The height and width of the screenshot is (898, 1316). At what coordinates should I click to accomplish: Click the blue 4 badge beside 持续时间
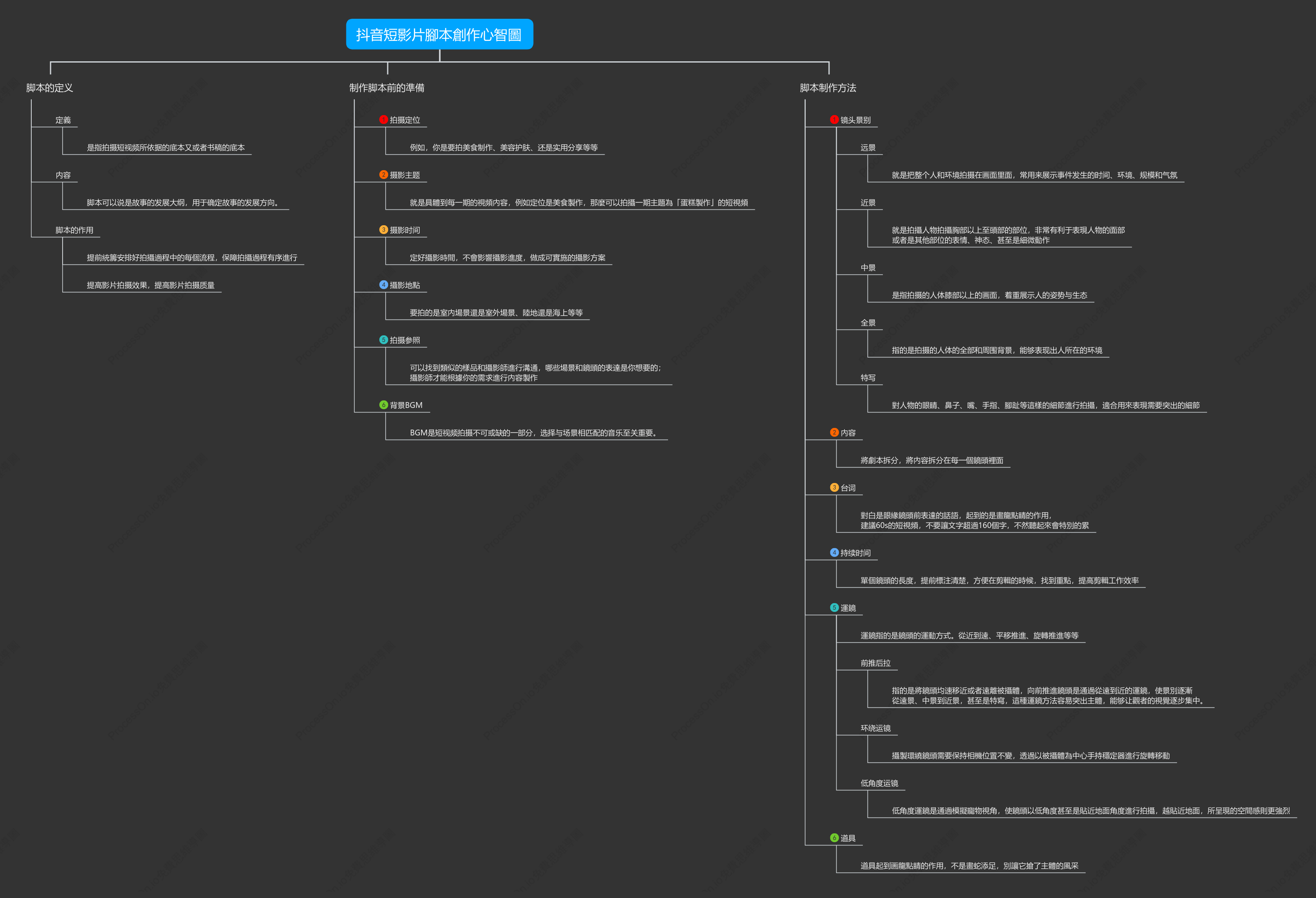coord(834,552)
